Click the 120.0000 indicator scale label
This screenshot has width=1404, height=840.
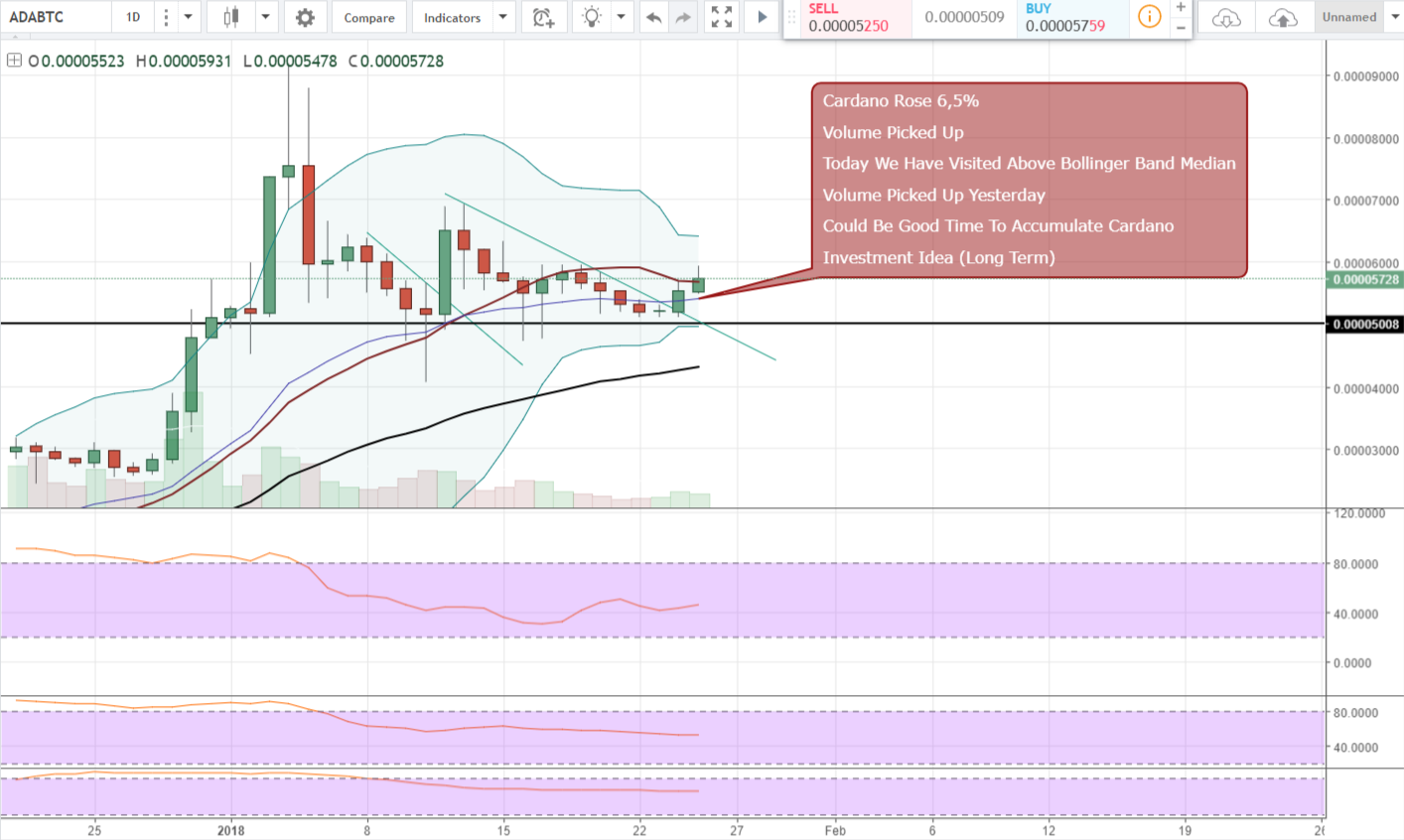coord(1358,513)
